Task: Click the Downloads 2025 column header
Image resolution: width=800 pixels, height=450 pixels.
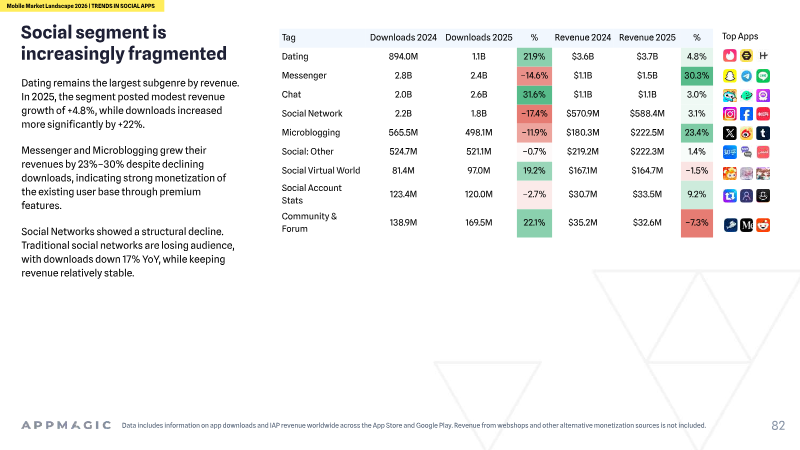Action: [479, 38]
